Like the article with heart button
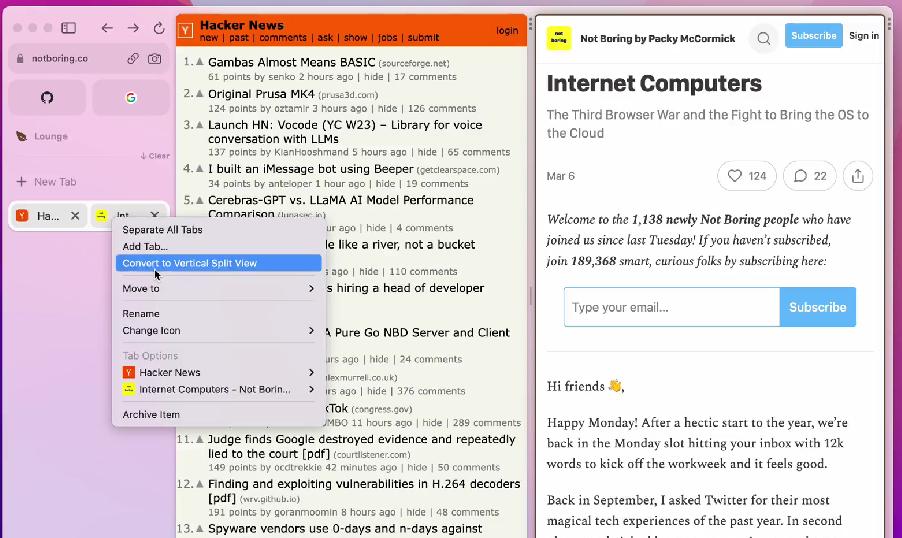This screenshot has height=538, width=902. [747, 176]
